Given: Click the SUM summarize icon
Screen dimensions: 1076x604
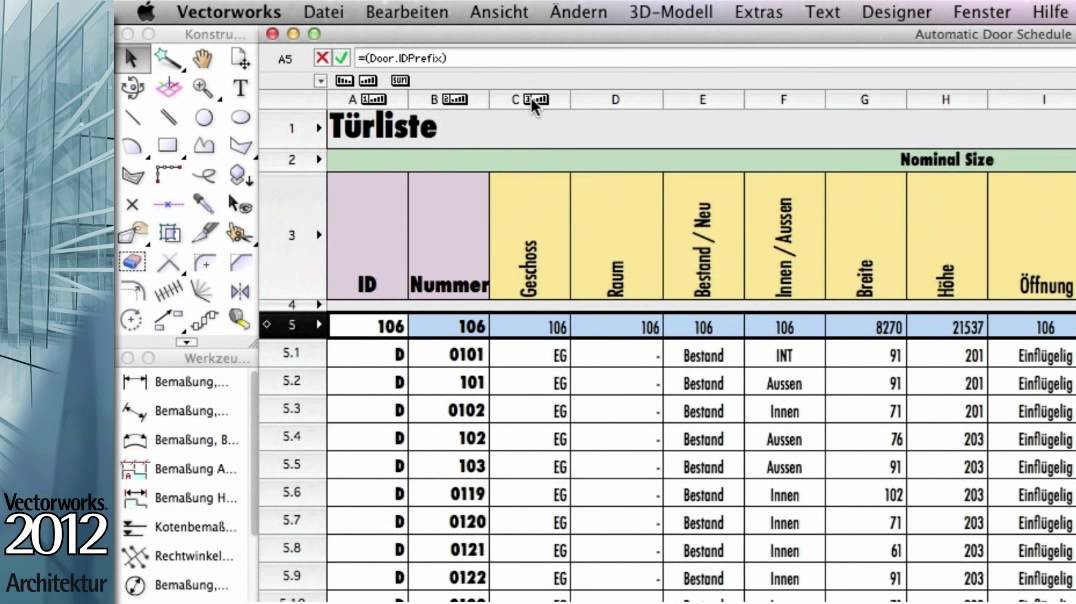Looking at the screenshot, I should click(x=400, y=80).
